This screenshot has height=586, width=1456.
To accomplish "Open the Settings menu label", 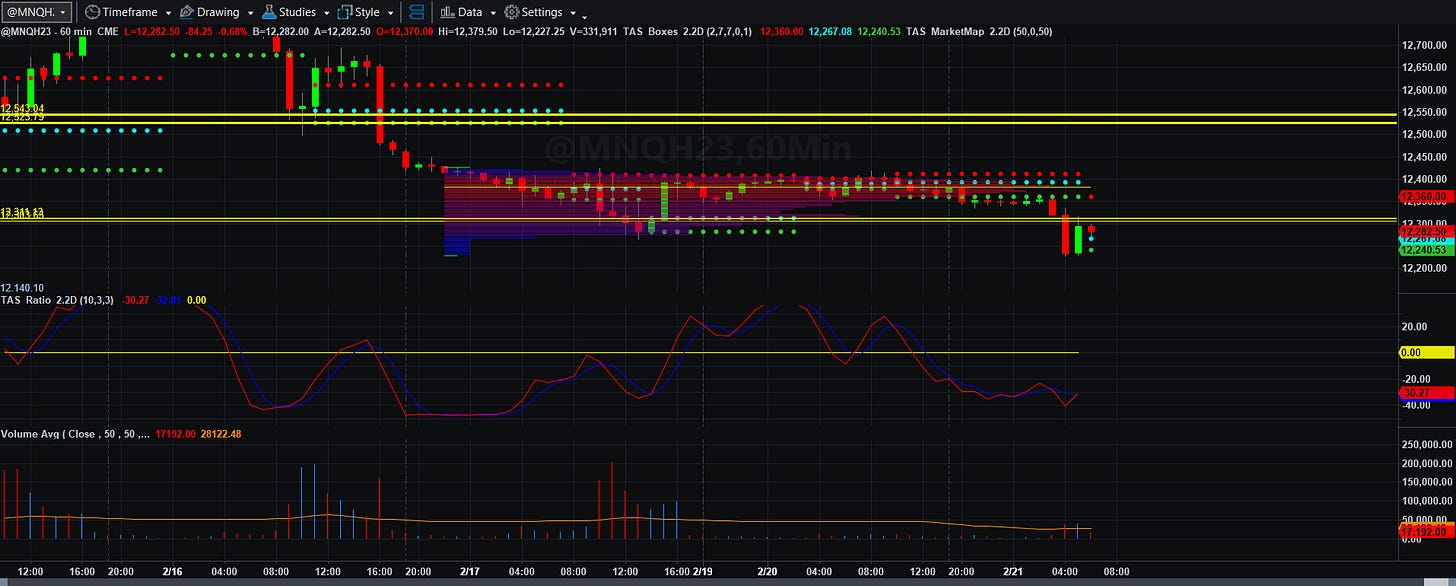I will [x=542, y=12].
